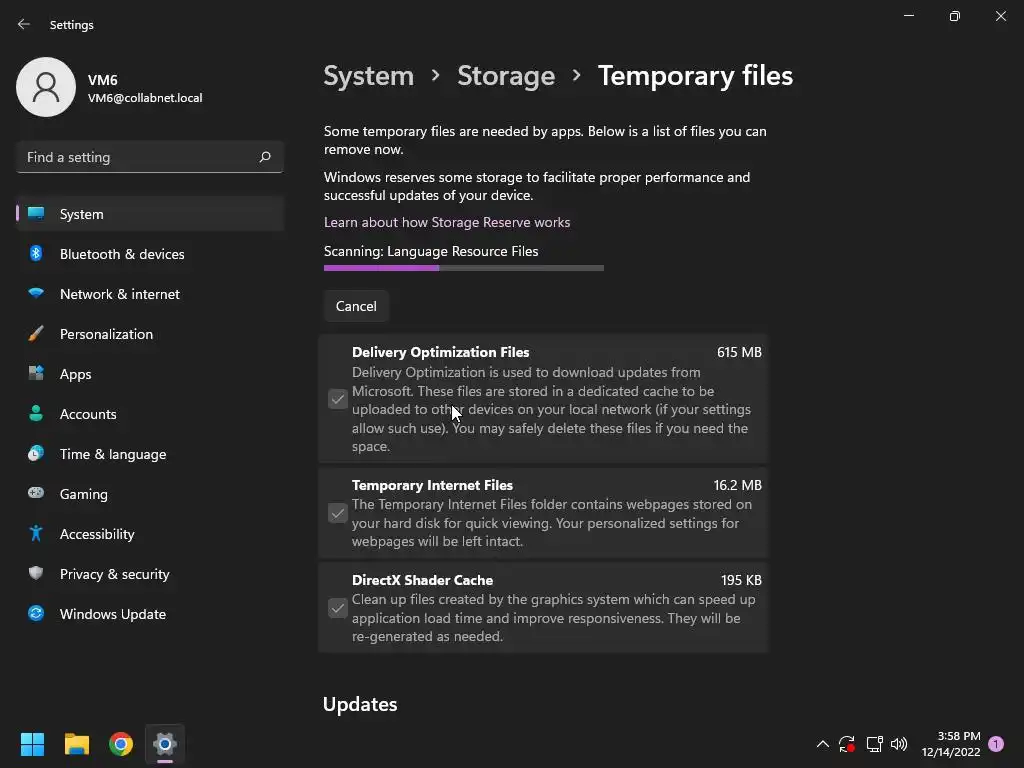Uncheck the Delivery Optimization Files checkbox
Image resolution: width=1024 pixels, height=768 pixels.
338,400
